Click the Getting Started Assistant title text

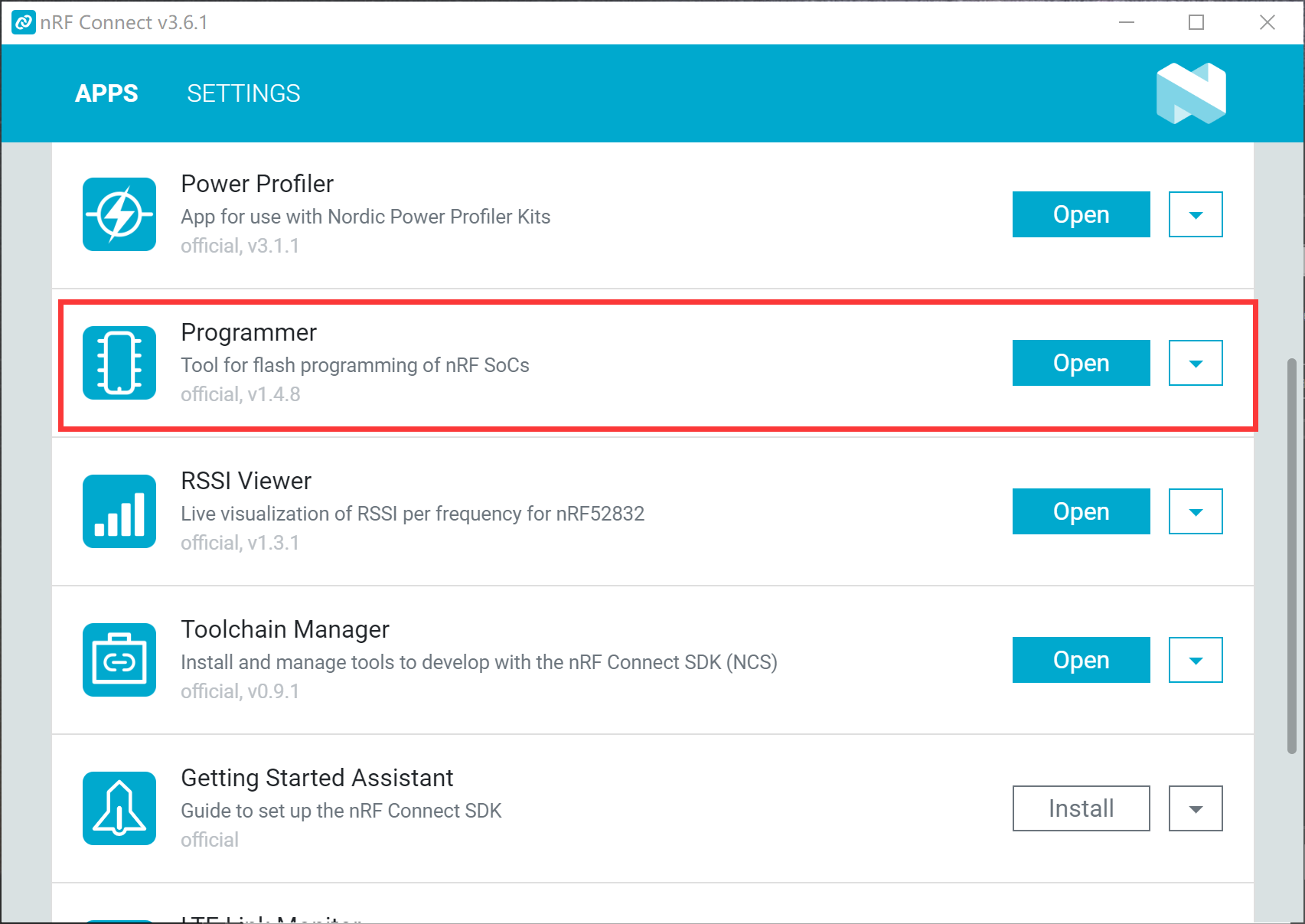317,779
